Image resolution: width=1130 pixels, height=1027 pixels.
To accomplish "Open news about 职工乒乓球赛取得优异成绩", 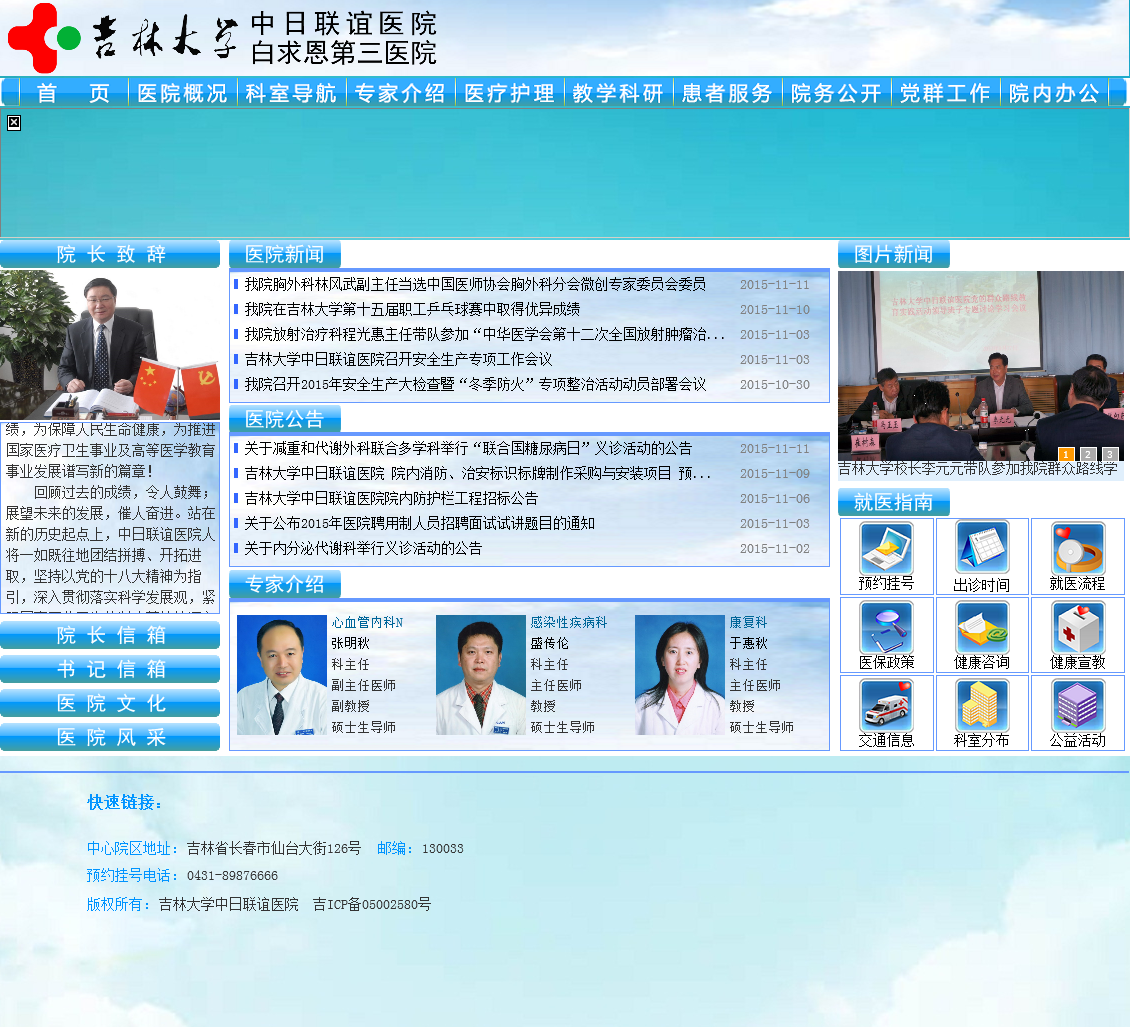I will [412, 310].
